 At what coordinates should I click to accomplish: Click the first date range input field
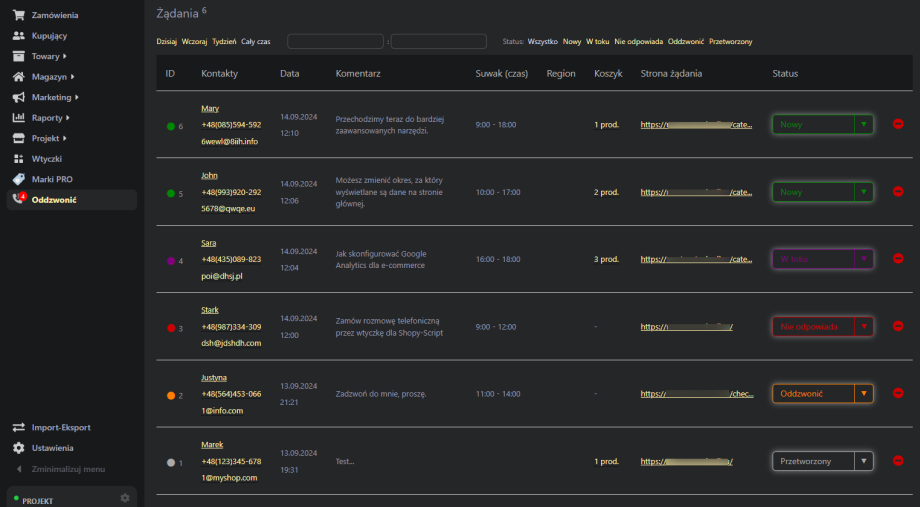point(335,41)
